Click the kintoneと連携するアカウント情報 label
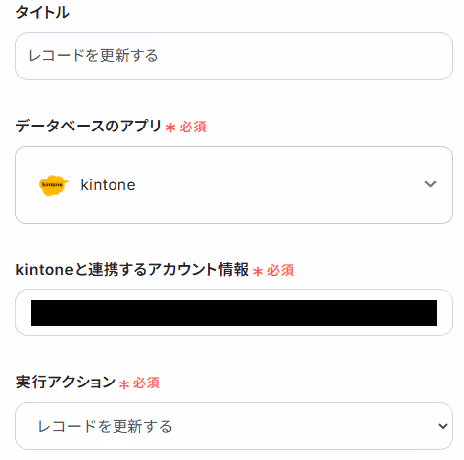 coord(132,270)
